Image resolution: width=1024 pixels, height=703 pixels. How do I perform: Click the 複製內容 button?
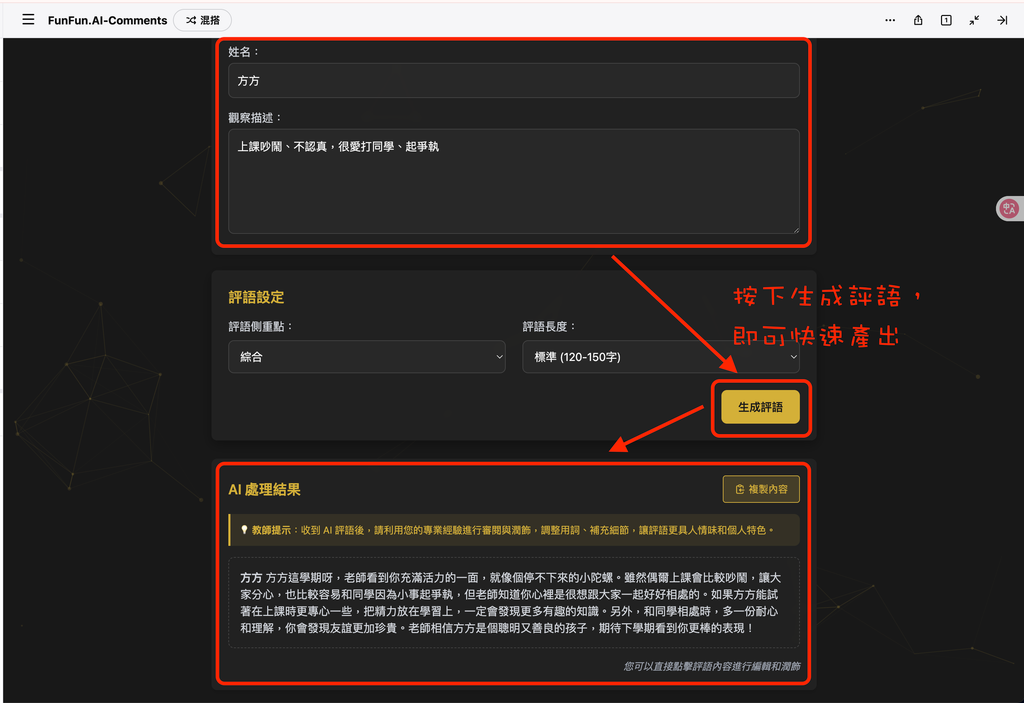point(763,489)
